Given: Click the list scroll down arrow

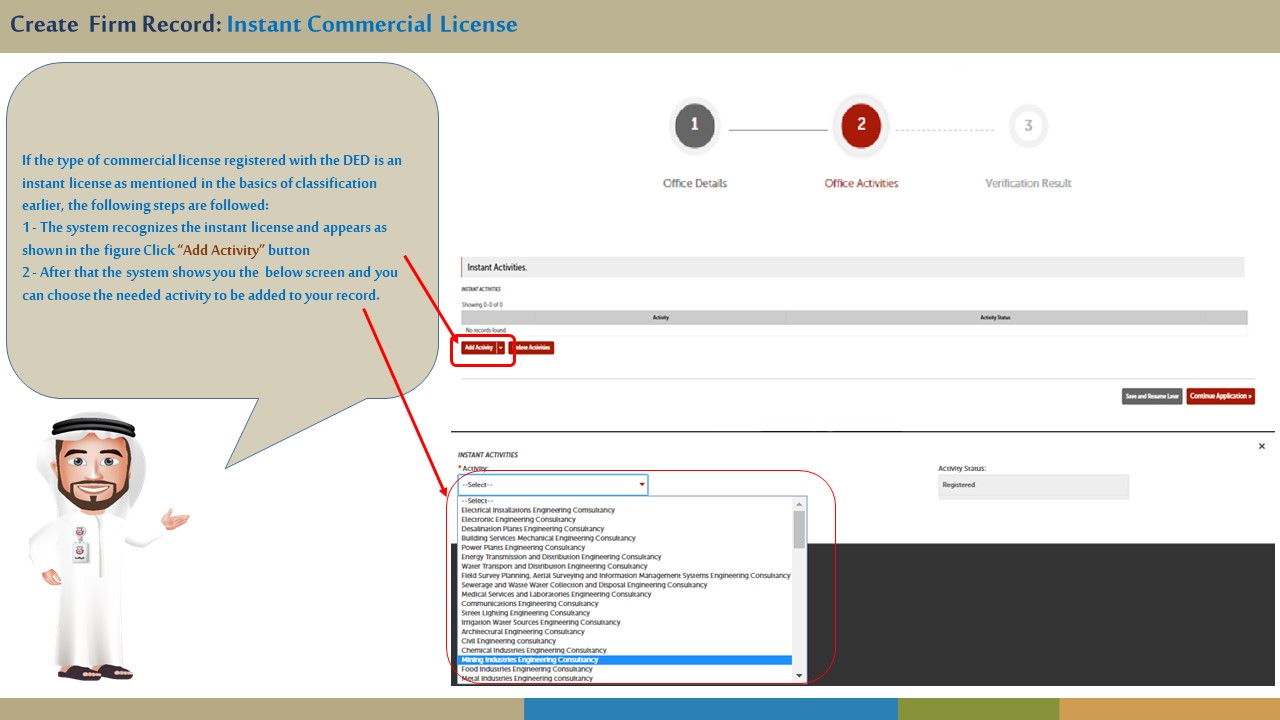Looking at the screenshot, I should 799,676.
